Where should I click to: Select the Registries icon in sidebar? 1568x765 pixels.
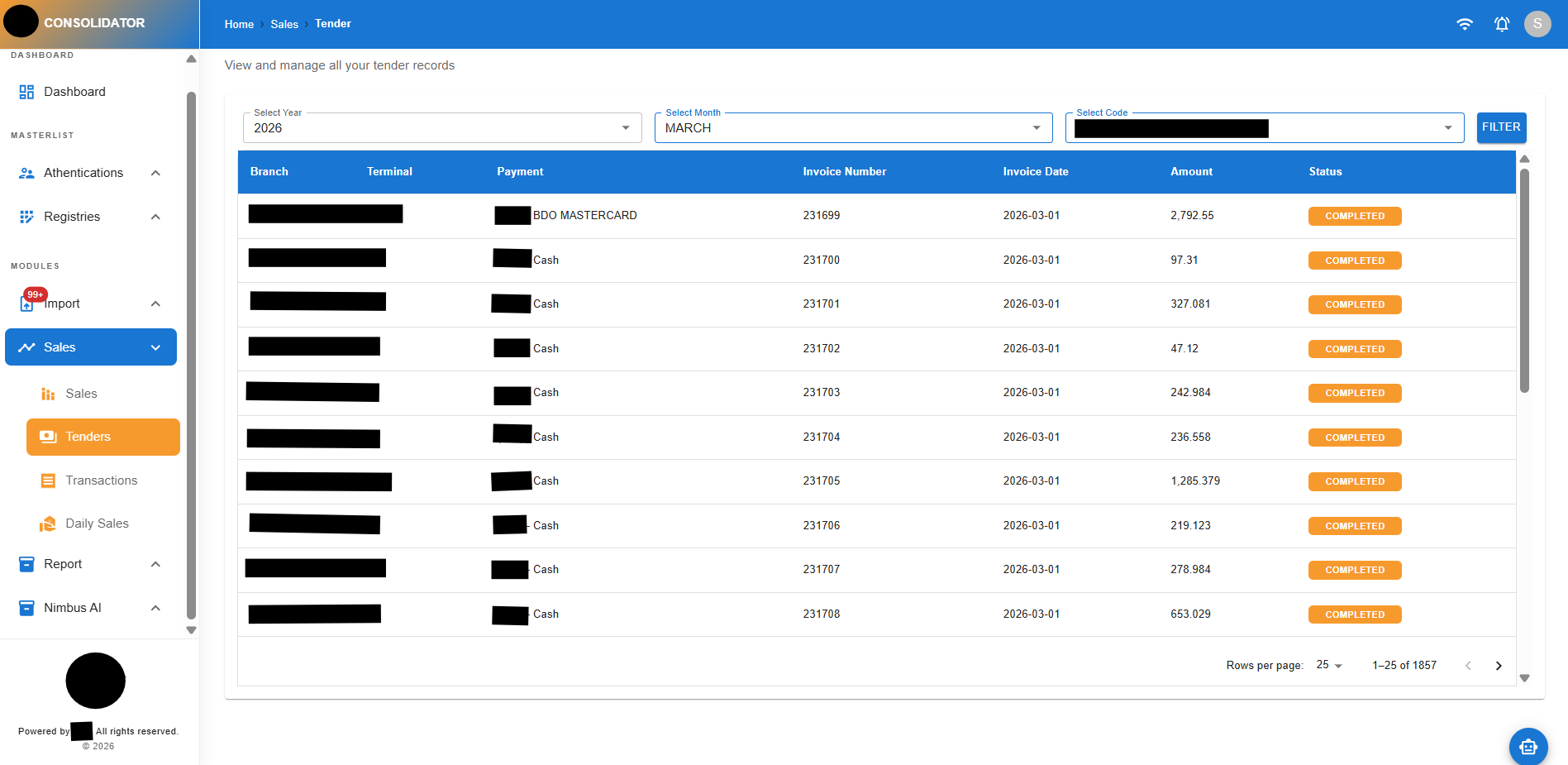point(26,216)
